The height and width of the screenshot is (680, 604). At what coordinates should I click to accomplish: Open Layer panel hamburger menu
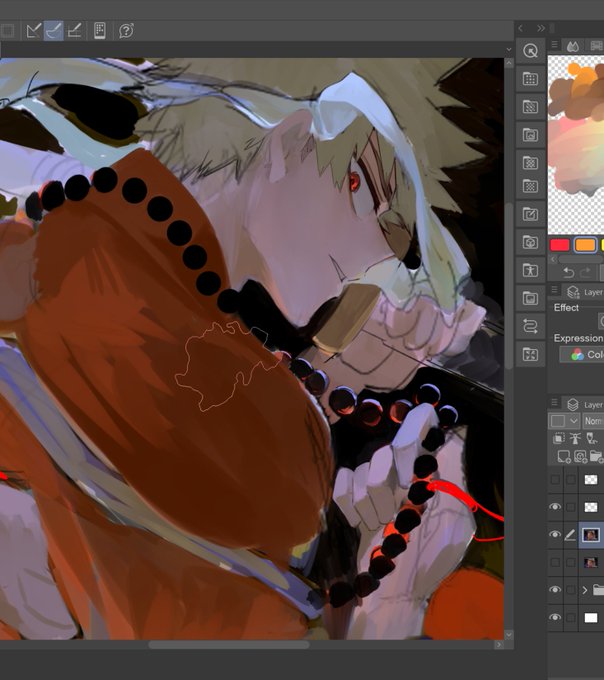click(x=554, y=402)
